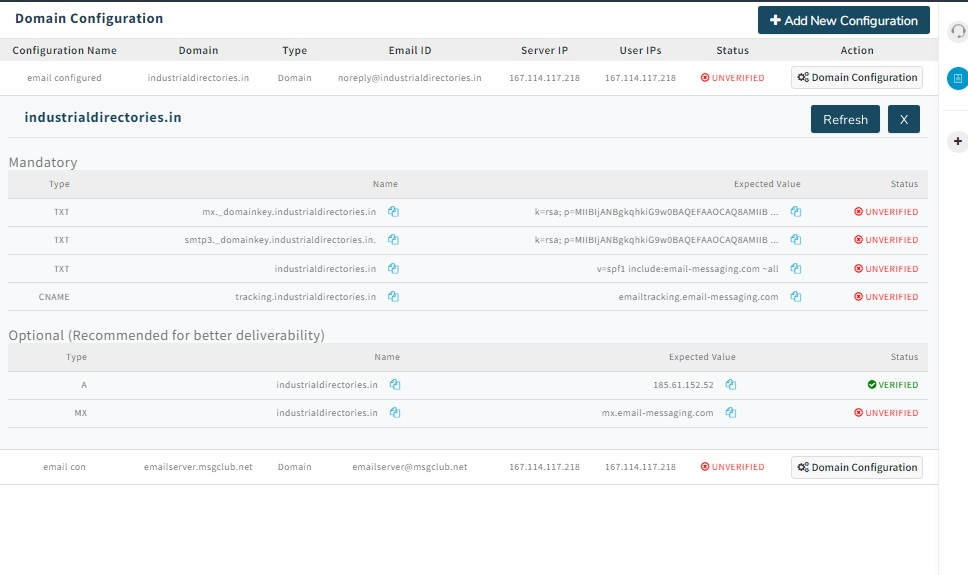Image resolution: width=968 pixels, height=575 pixels.
Task: Click UNVERIFIED status of msgclub.net row
Action: (732, 467)
